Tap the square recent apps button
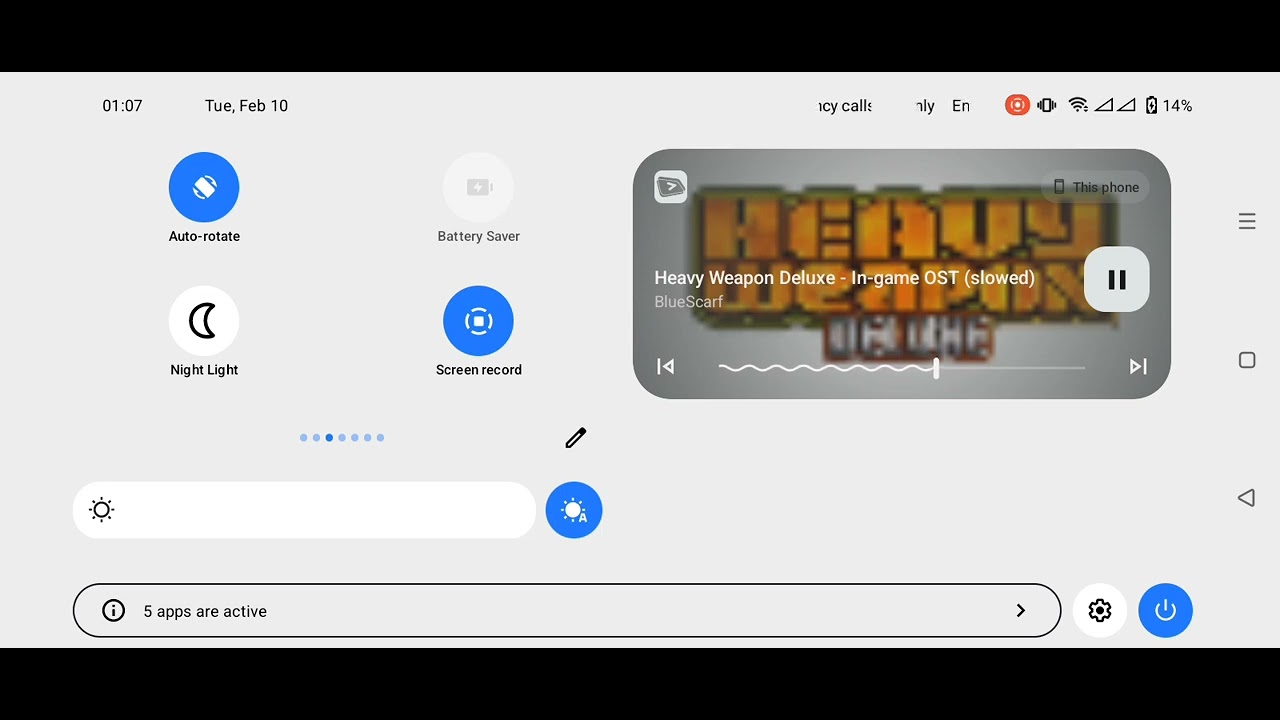The image size is (1280, 720). coord(1247,360)
